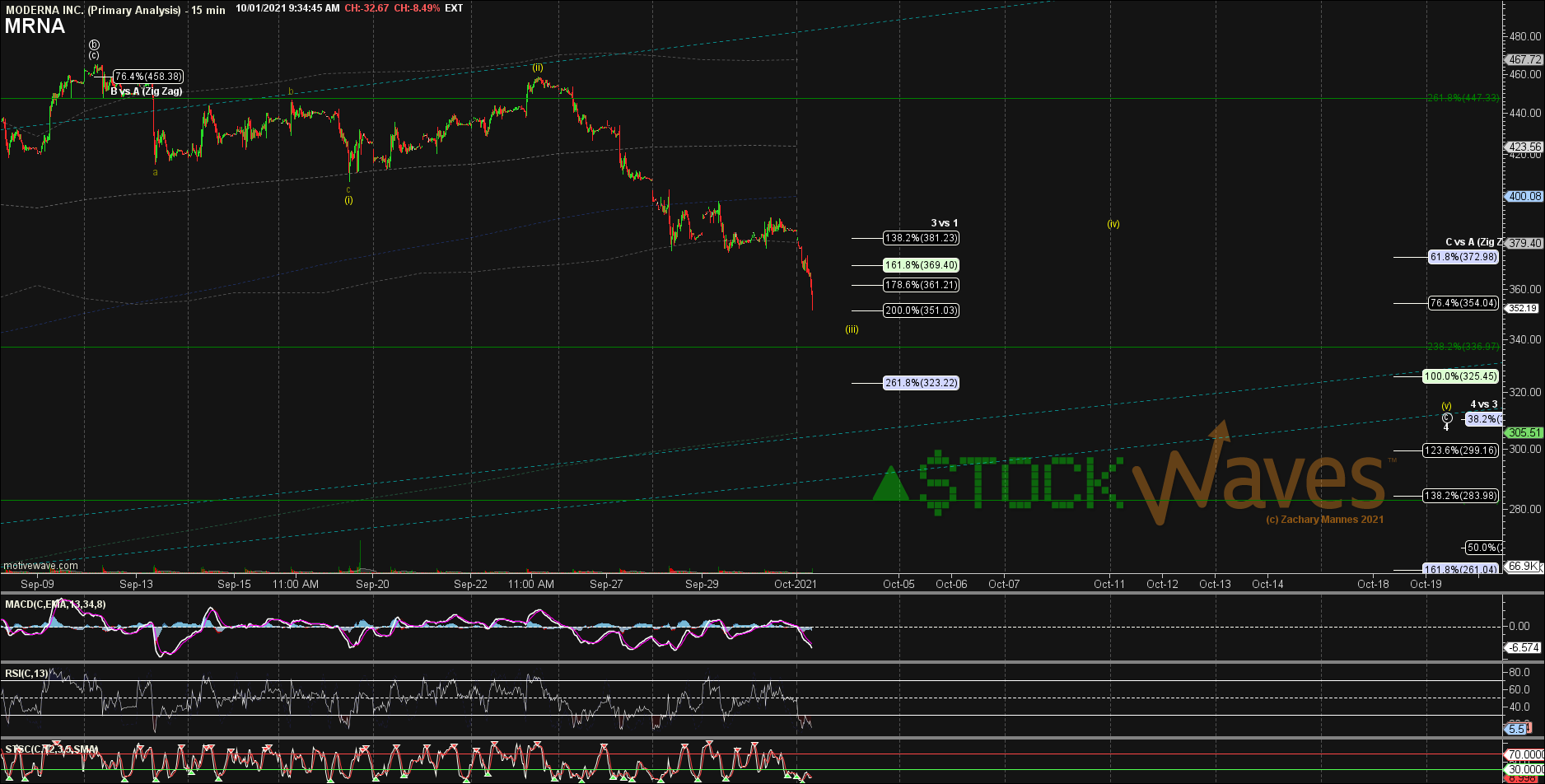Click the 352.19 last price tag
Screen dimensions: 1545x784
(x=1522, y=308)
